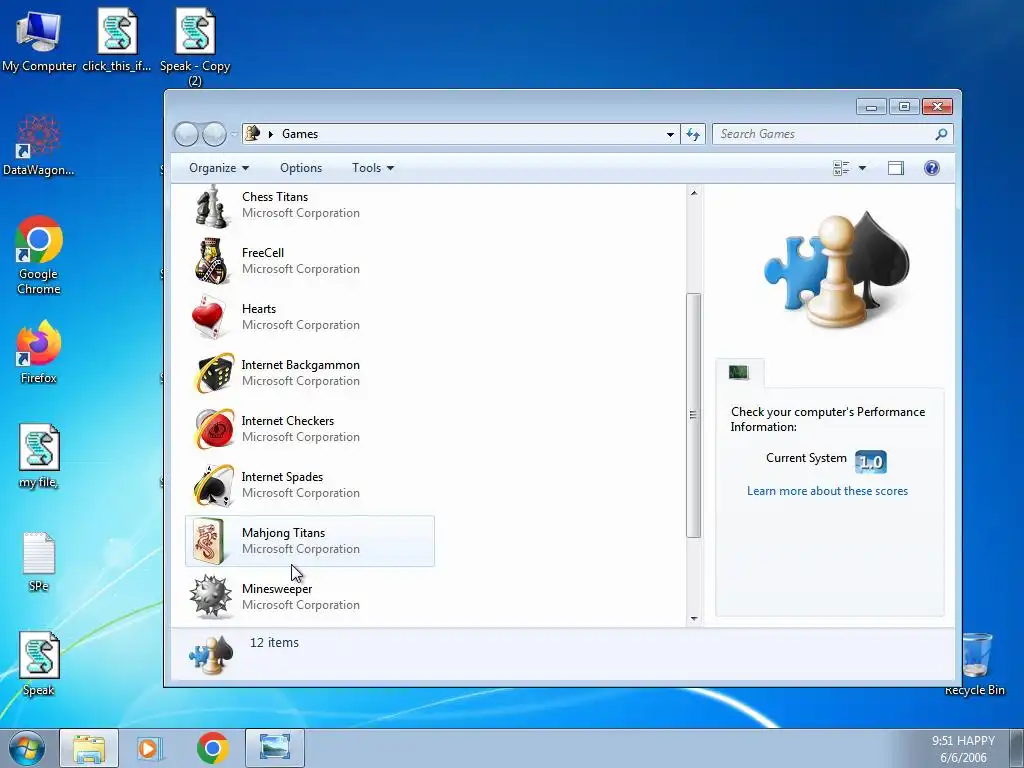Select the Internet Spades icon
The width and height of the screenshot is (1024, 768).
(x=214, y=485)
